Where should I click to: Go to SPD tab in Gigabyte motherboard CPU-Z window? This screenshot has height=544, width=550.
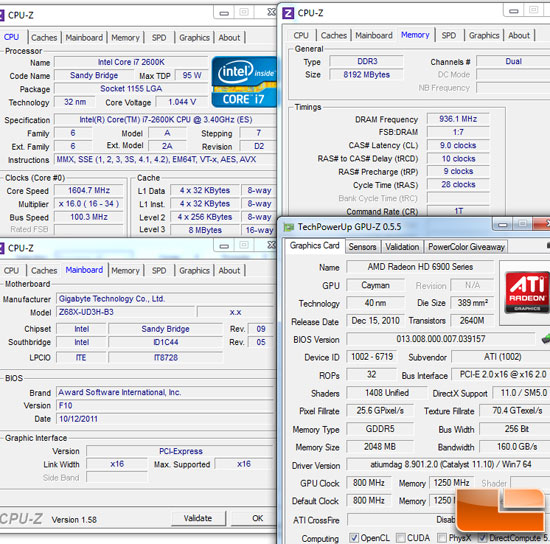(159, 271)
